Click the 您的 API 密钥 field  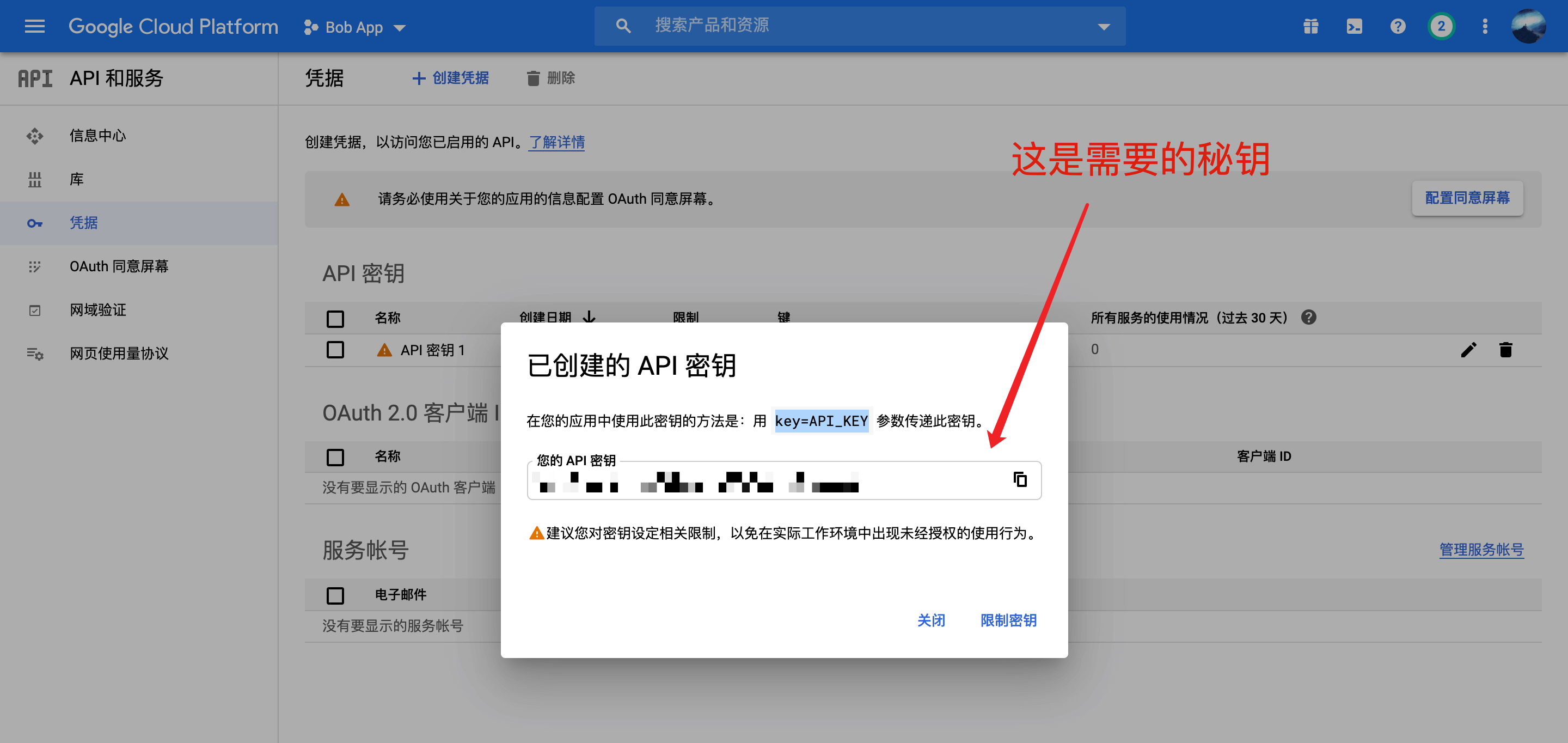(784, 480)
